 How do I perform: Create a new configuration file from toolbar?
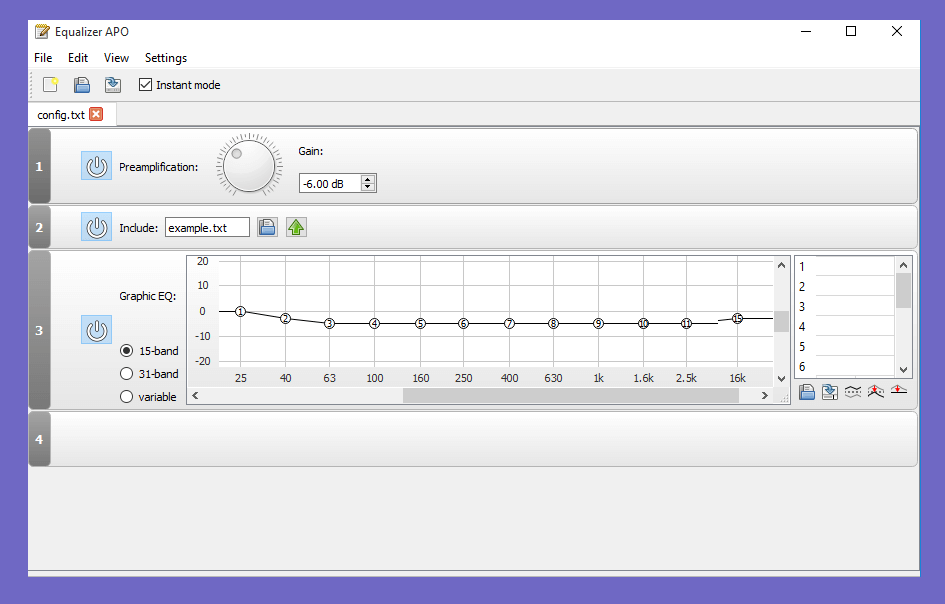[51, 85]
